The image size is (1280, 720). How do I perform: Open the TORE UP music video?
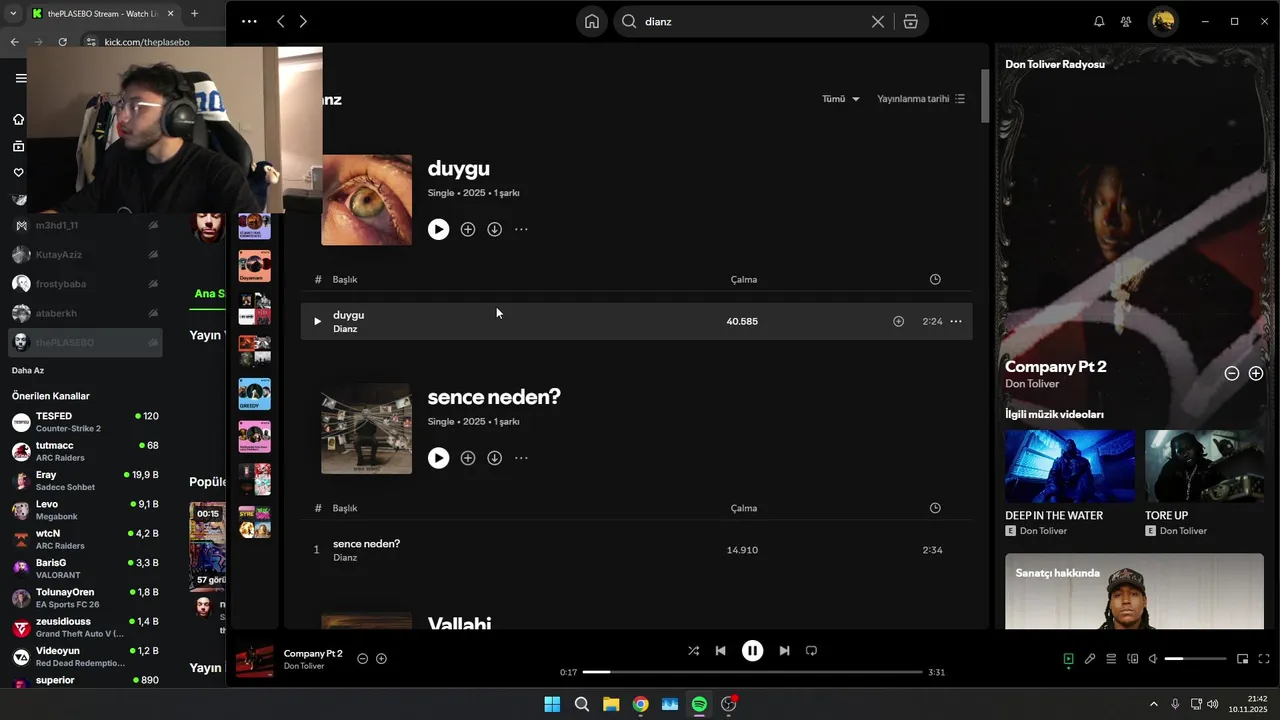pos(1204,466)
